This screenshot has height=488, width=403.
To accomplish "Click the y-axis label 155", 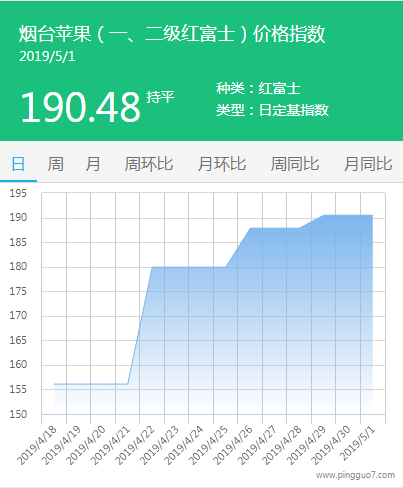I will click(18, 389).
